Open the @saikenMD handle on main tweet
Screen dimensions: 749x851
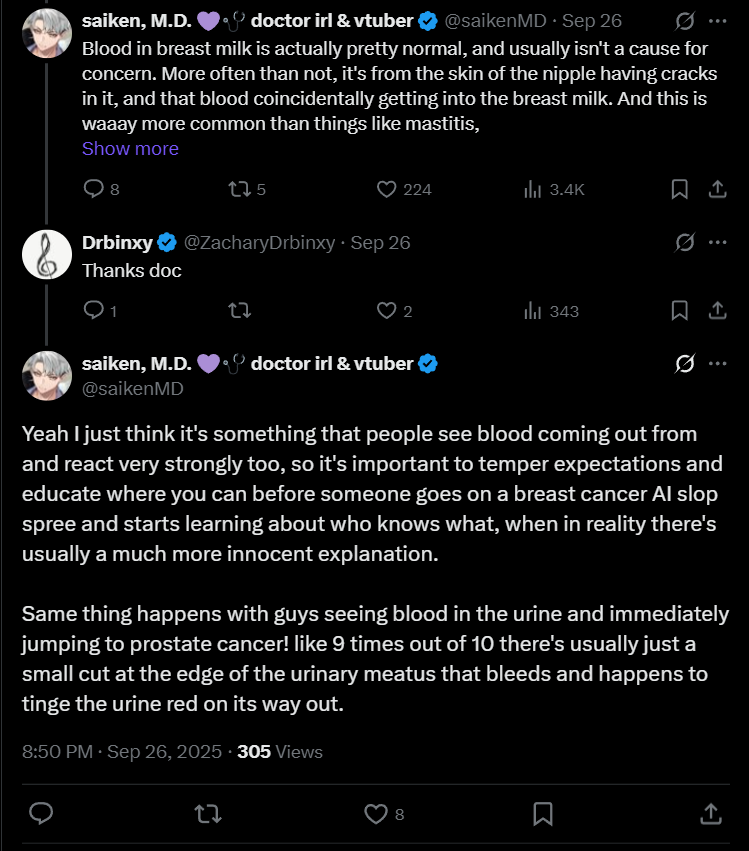click(132, 389)
